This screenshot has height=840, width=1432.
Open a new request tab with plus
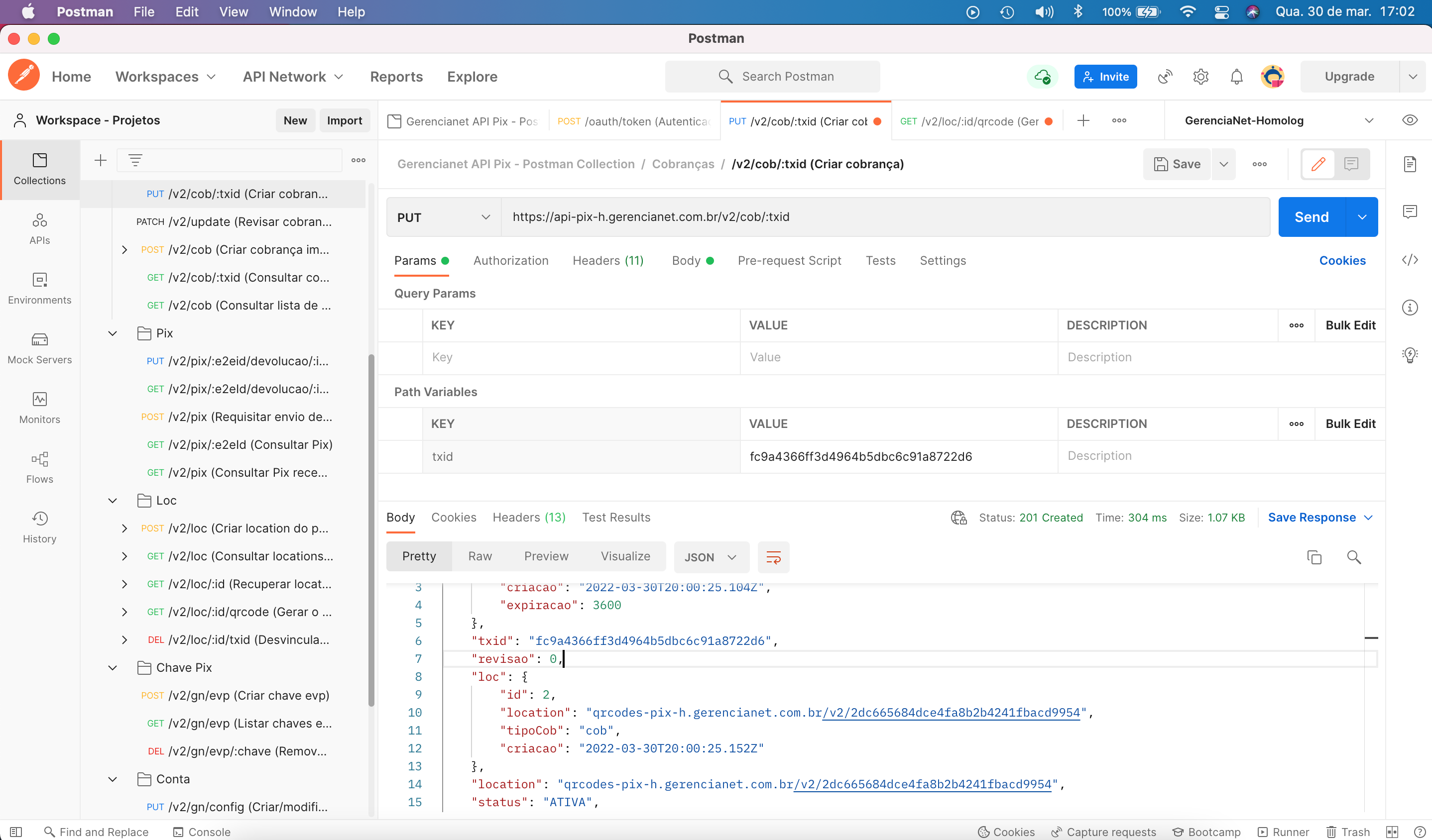pyautogui.click(x=1083, y=120)
